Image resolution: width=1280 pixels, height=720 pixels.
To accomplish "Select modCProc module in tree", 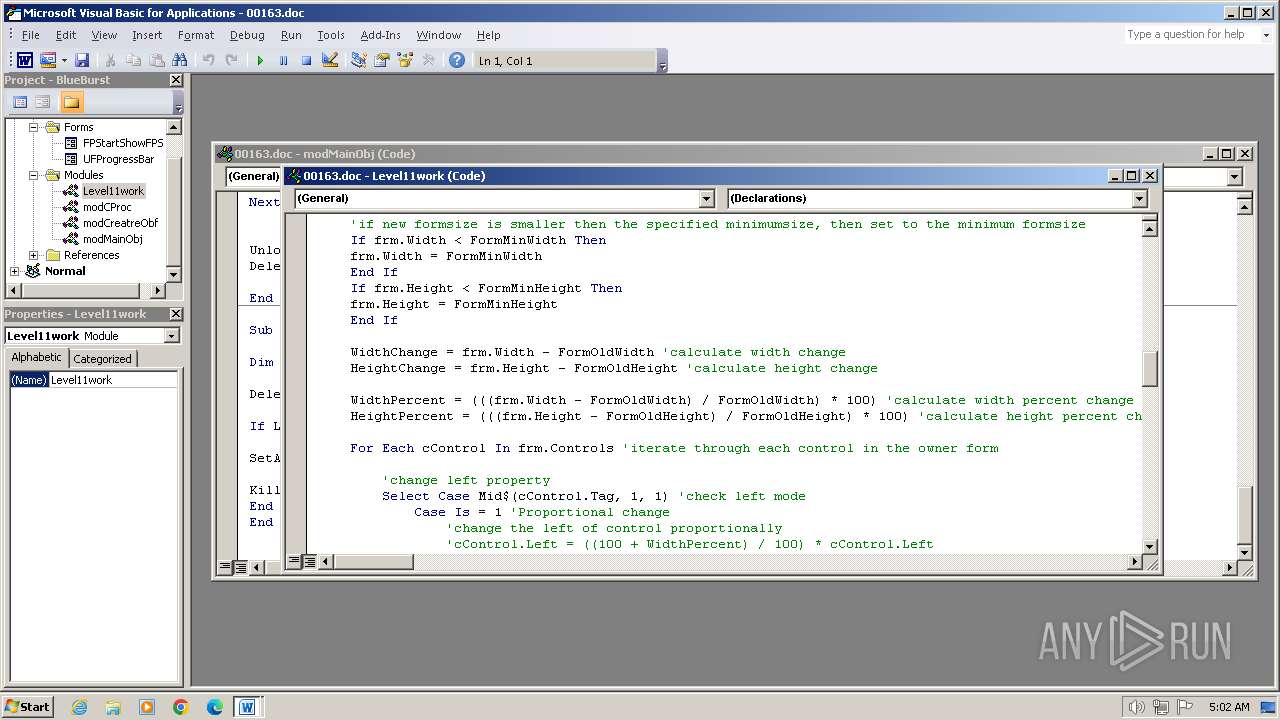I will pyautogui.click(x=107, y=207).
